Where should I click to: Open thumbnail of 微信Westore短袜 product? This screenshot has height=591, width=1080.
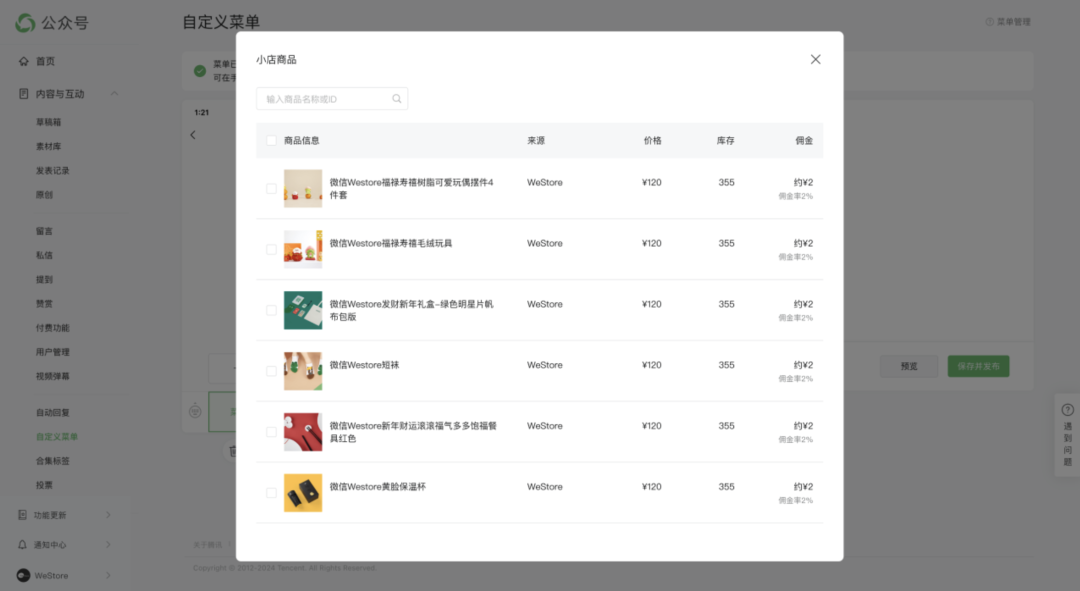(303, 371)
